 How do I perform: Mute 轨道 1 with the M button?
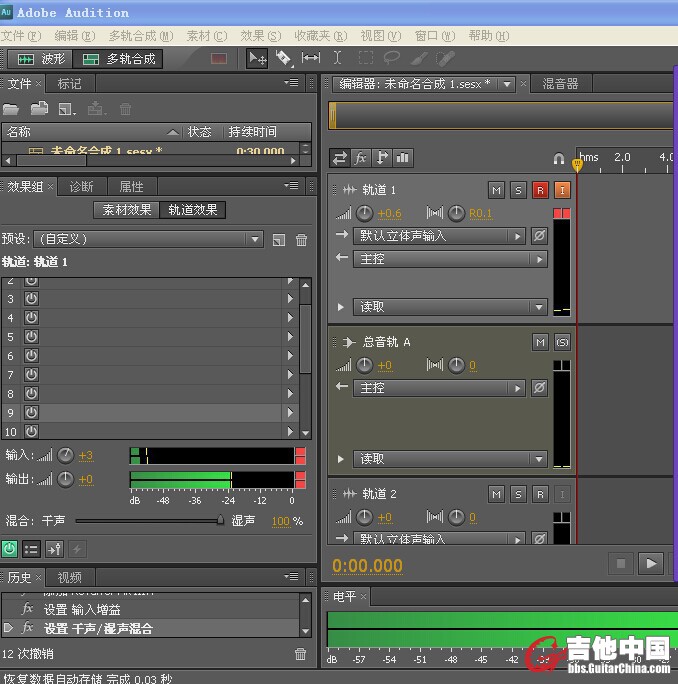[x=497, y=190]
